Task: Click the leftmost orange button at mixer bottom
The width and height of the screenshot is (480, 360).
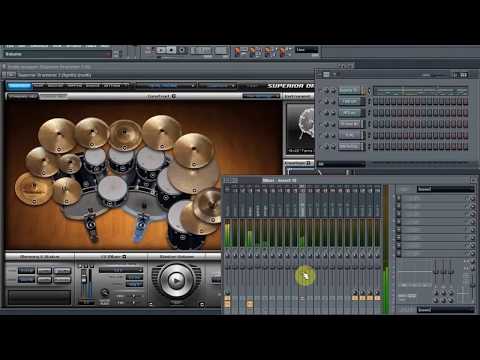Action: (227, 304)
